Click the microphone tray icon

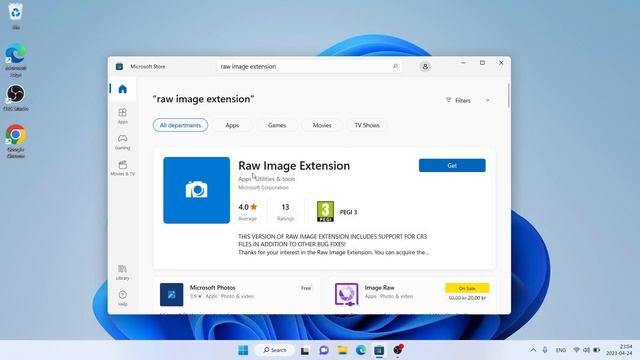[545, 350]
